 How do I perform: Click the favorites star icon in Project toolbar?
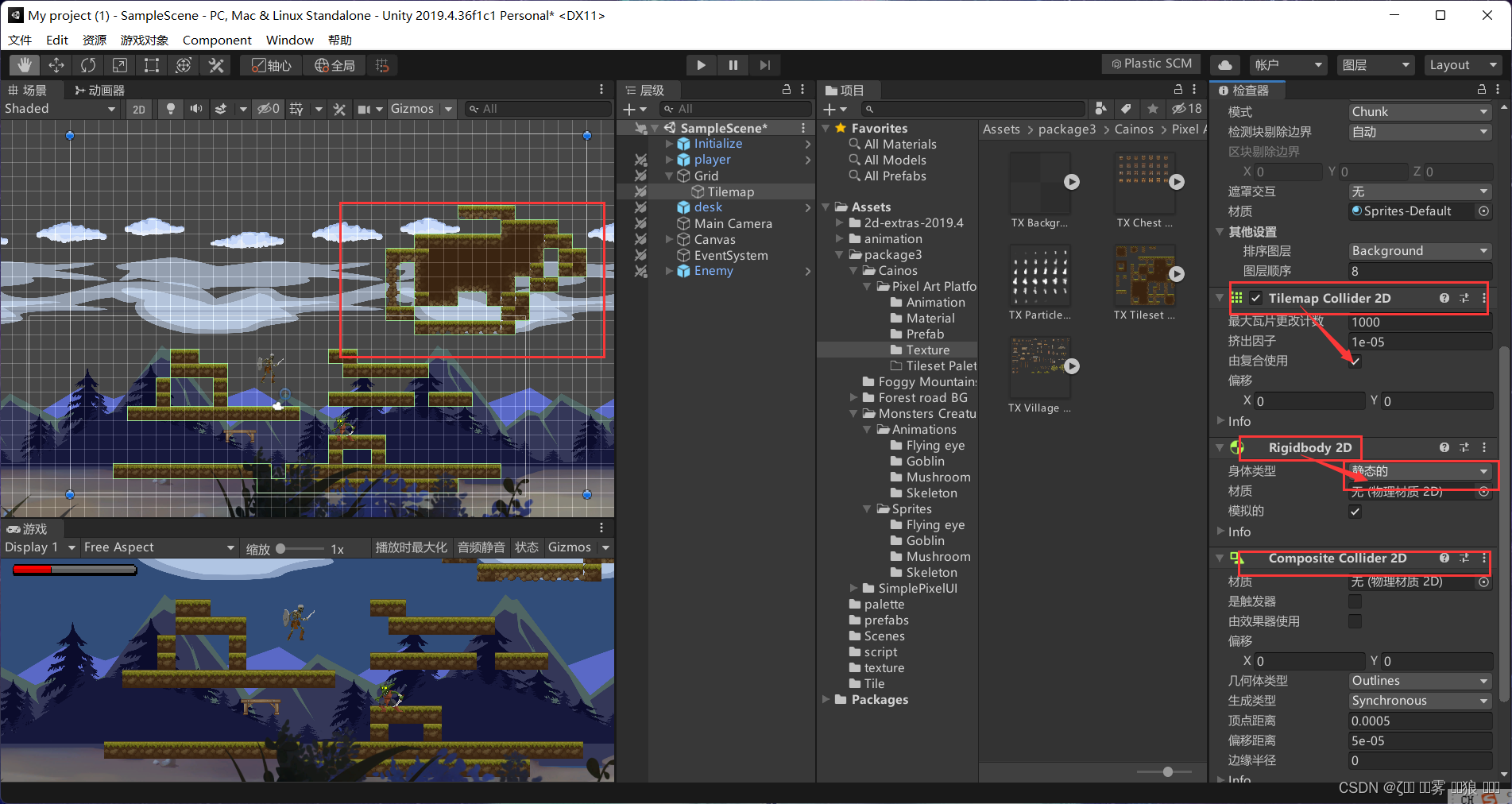point(1152,109)
